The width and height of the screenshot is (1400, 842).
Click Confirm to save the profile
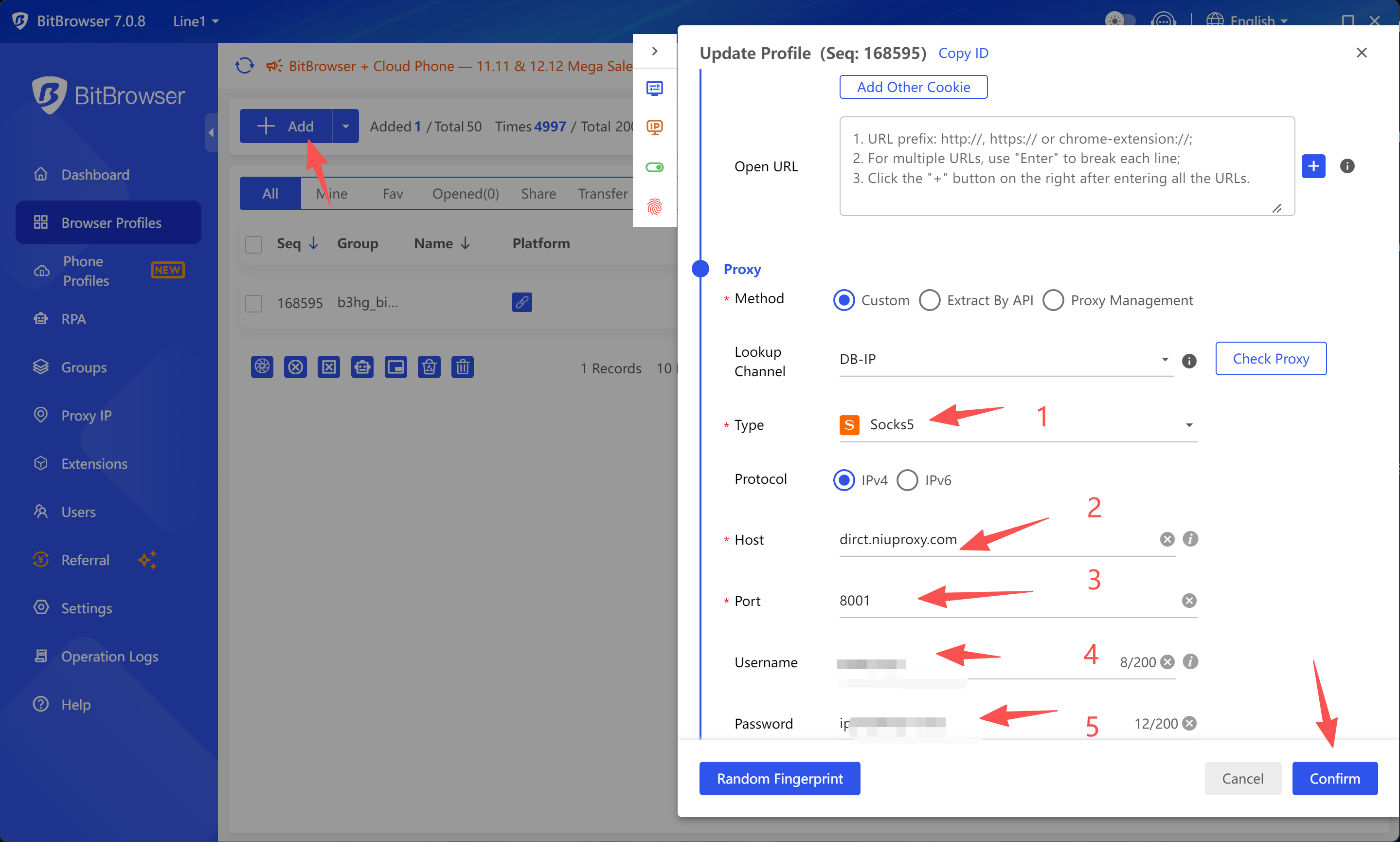[1335, 778]
